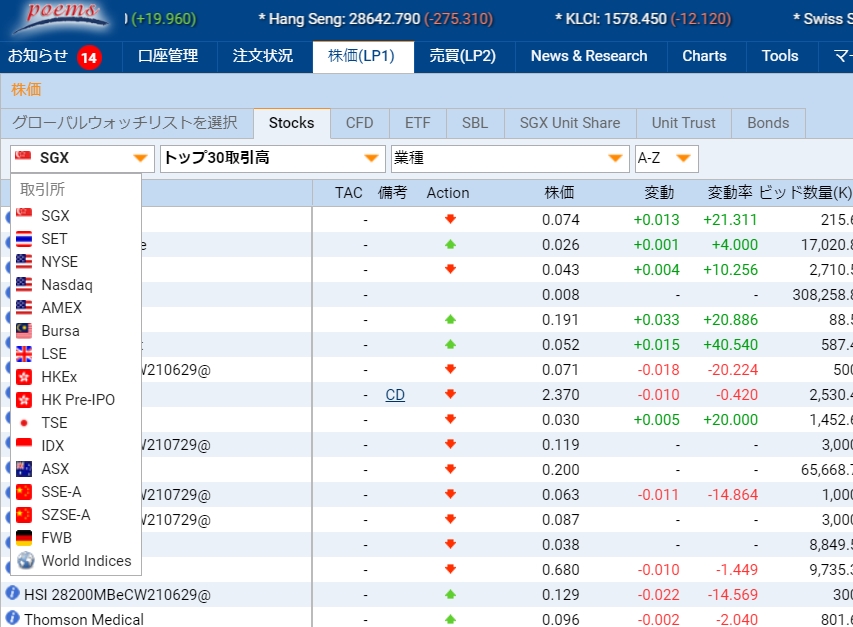Switch to 売買(LP2) tab
The width and height of the screenshot is (853, 627).
pos(463,56)
